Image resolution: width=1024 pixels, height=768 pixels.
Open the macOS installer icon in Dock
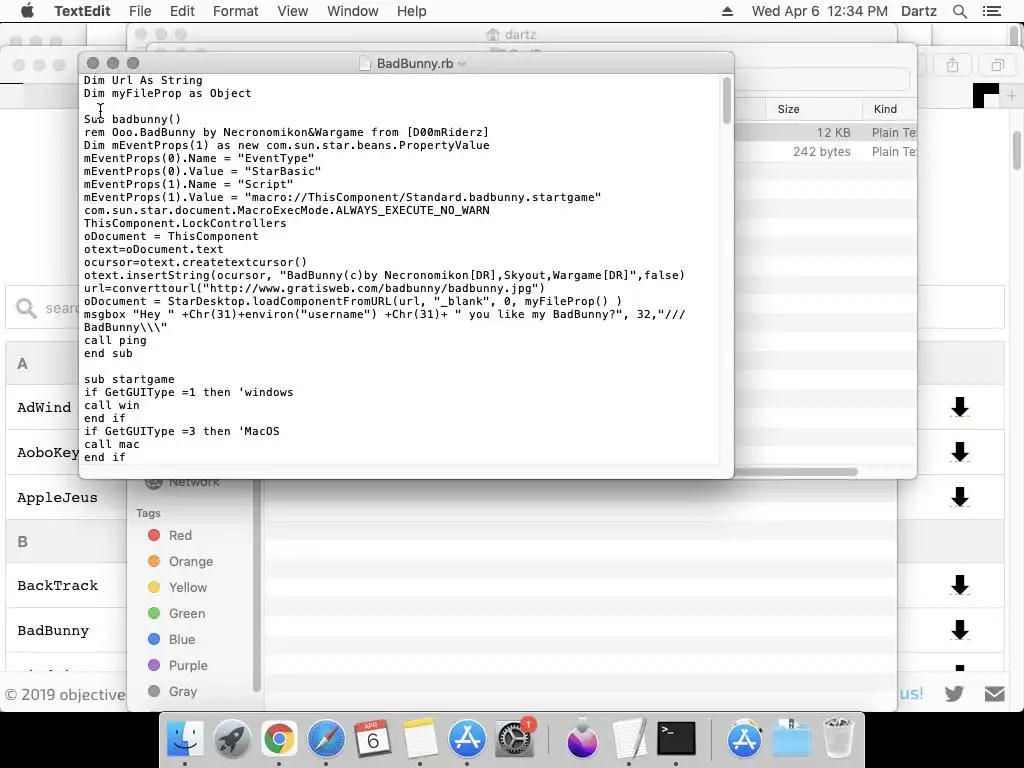(582, 739)
